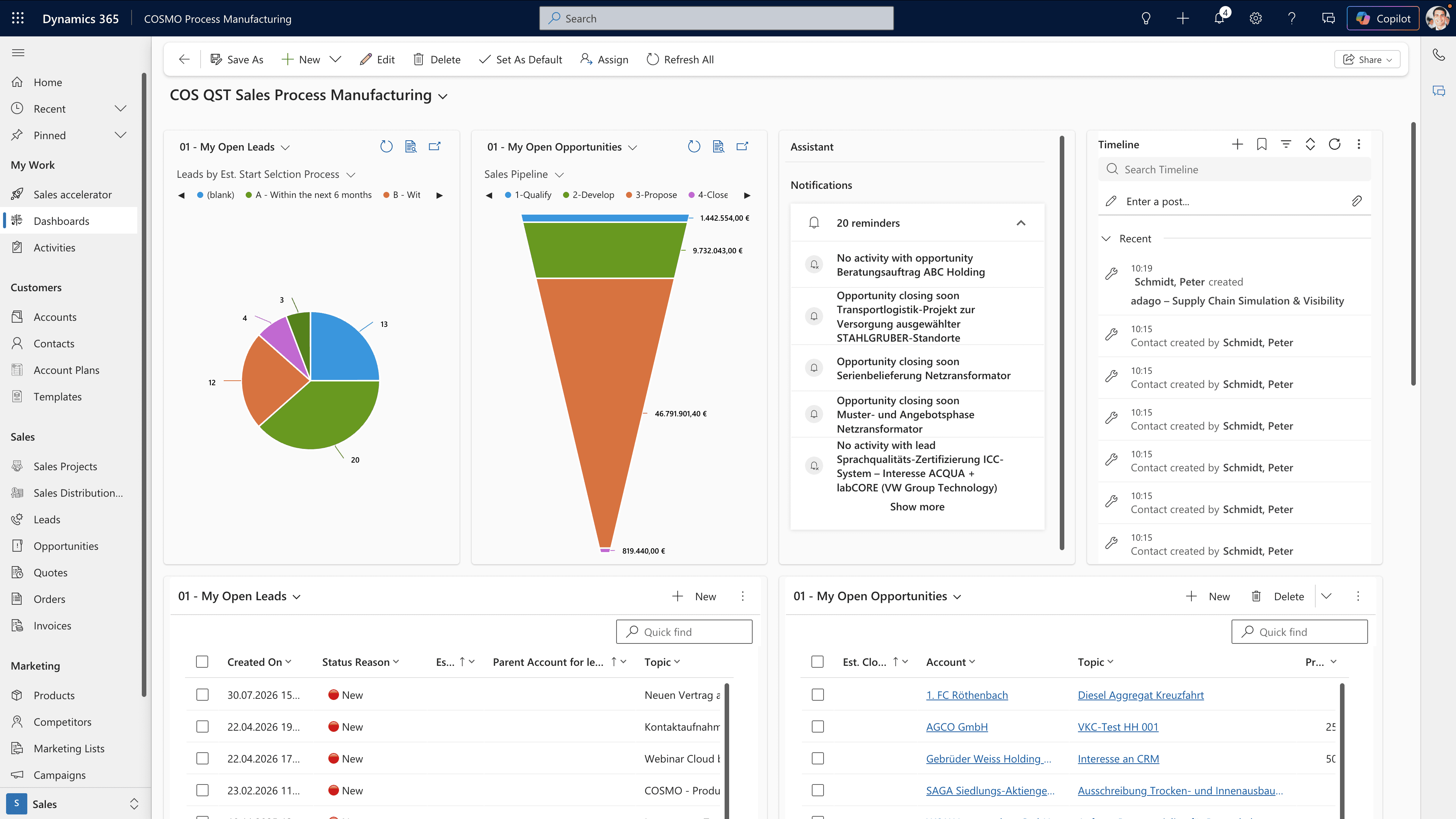Click the global Search box
Viewport: 1456px width, 819px height.
click(716, 18)
